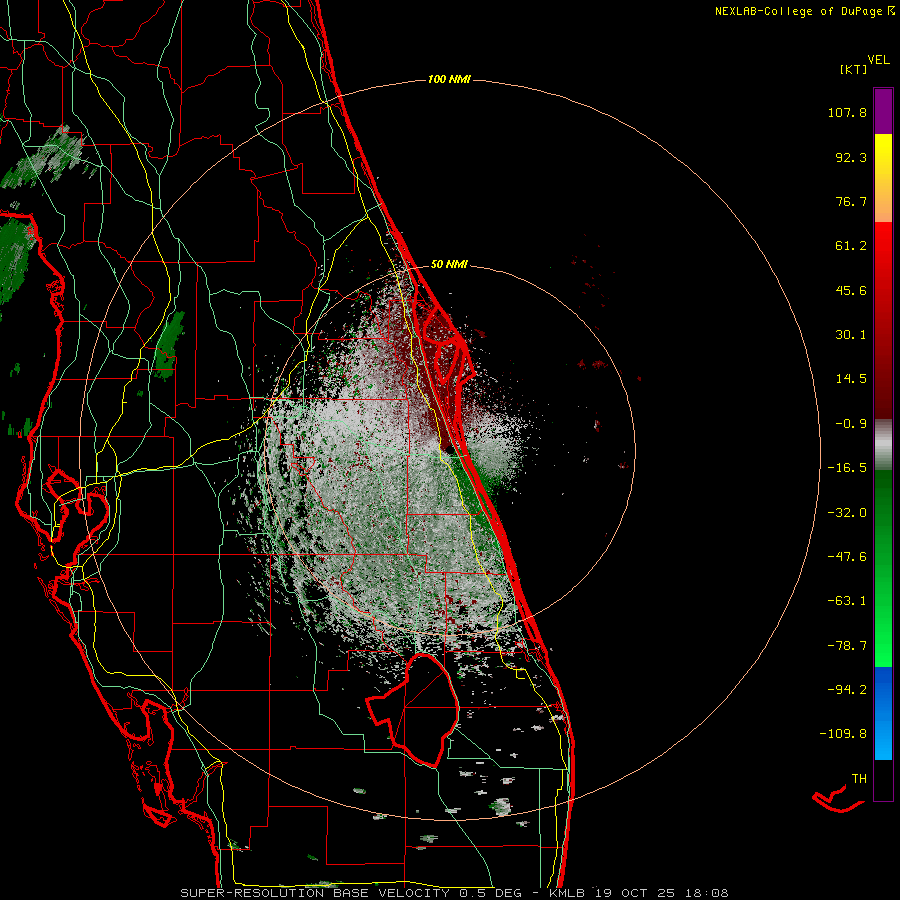Select the -0.9 velocity scale value
The image size is (900, 900).
pyautogui.click(x=851, y=424)
